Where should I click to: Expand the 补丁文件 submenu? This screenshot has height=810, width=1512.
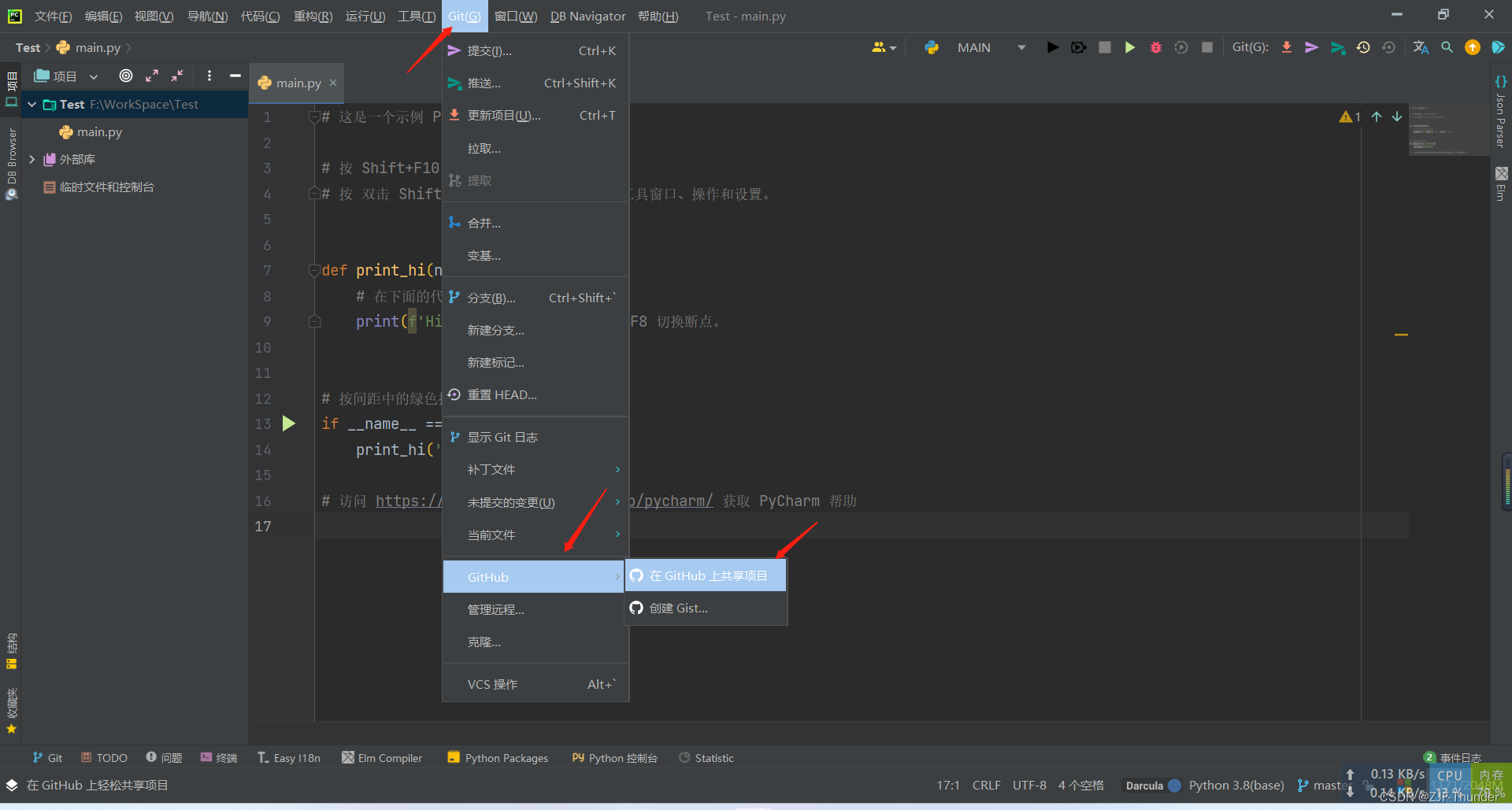pos(535,469)
